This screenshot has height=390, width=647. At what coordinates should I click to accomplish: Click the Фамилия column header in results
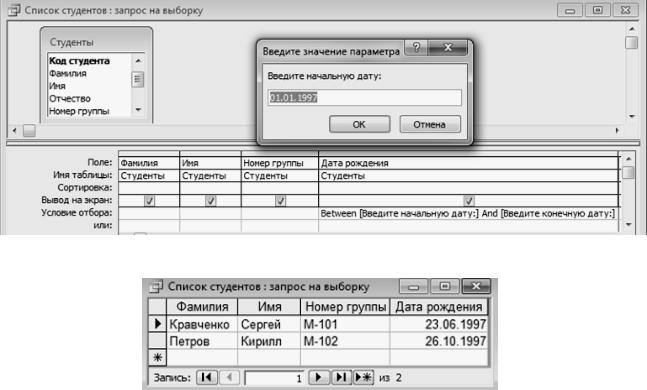[202, 307]
